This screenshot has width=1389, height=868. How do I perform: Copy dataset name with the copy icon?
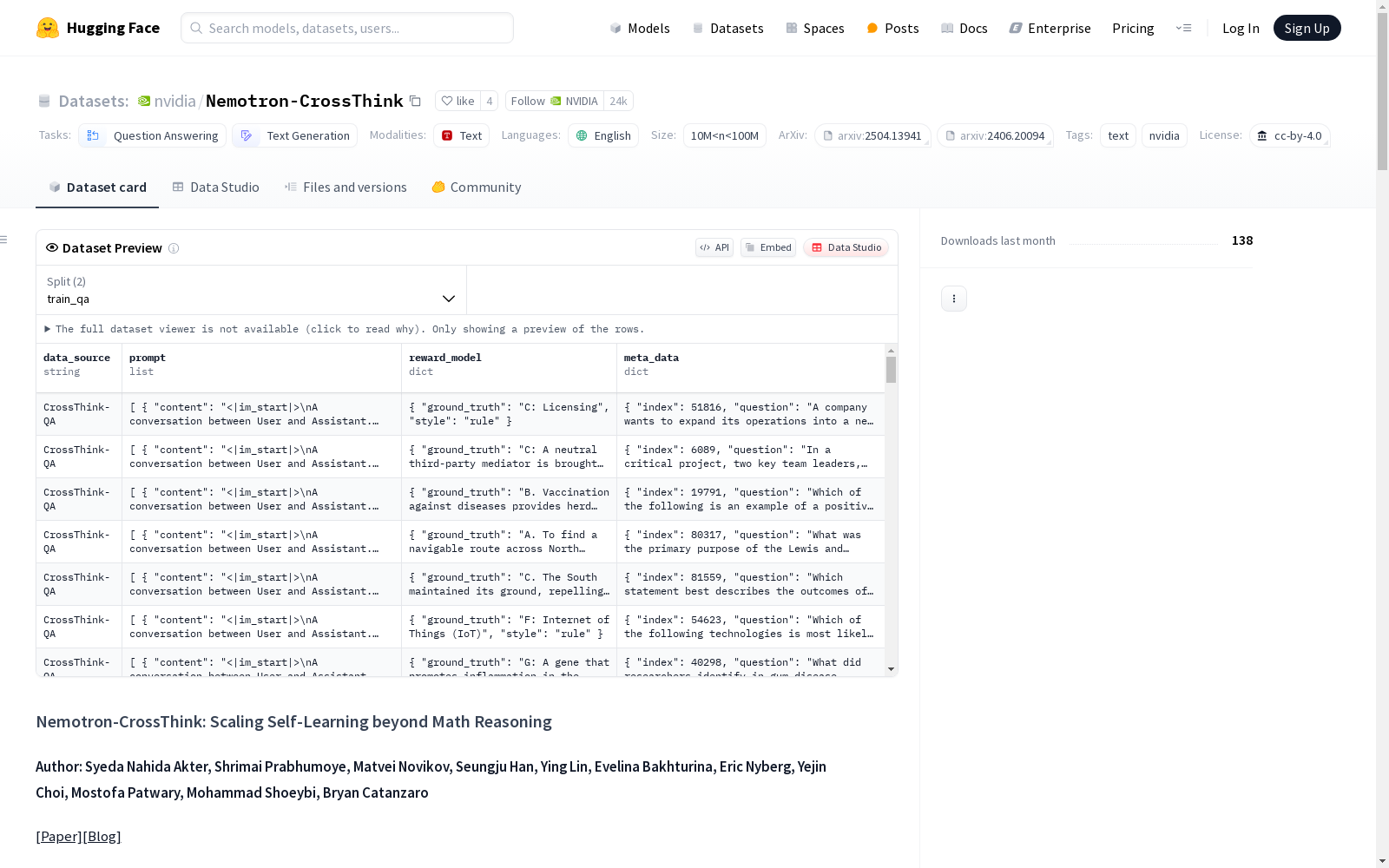coord(415,101)
